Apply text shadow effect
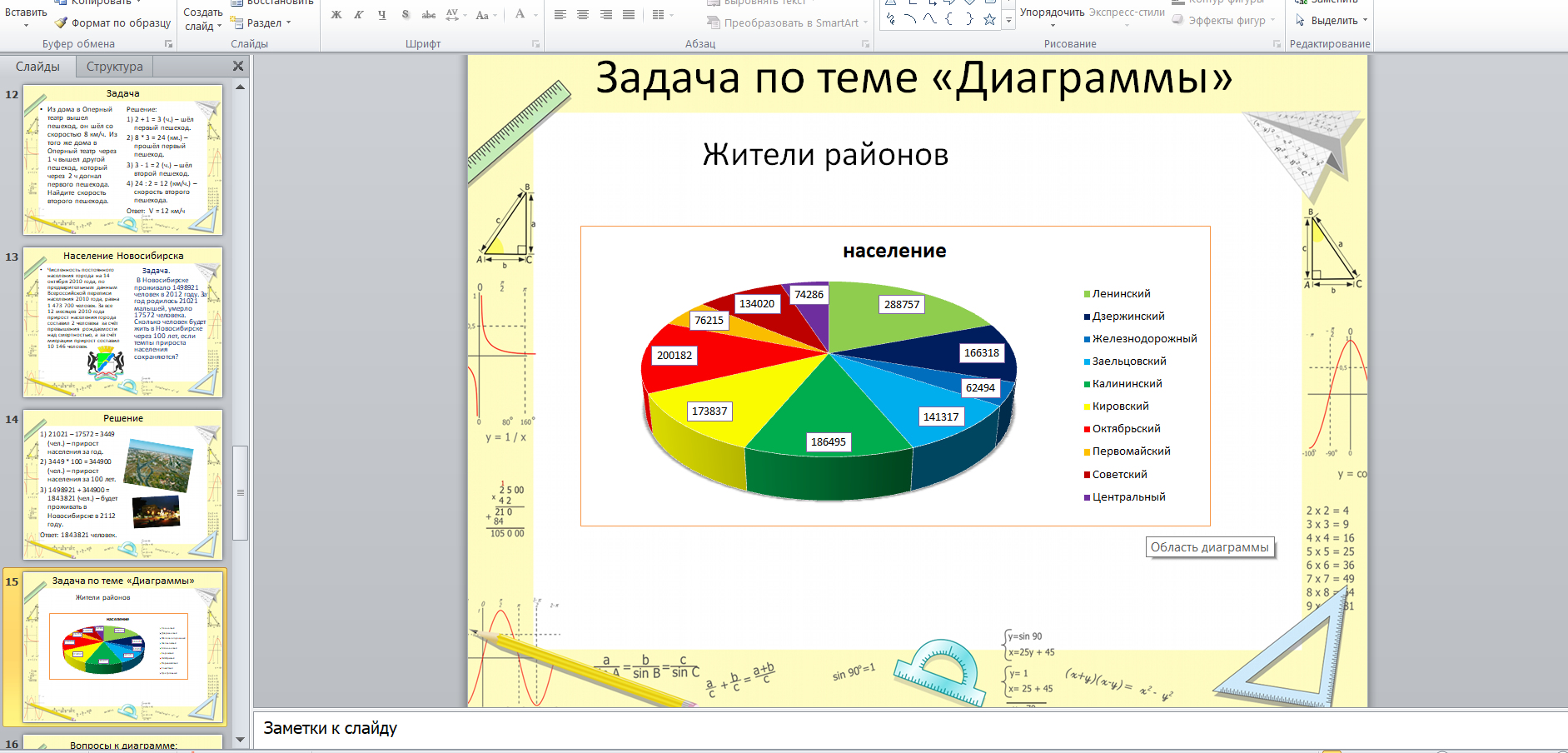The width and height of the screenshot is (1568, 753). [405, 15]
